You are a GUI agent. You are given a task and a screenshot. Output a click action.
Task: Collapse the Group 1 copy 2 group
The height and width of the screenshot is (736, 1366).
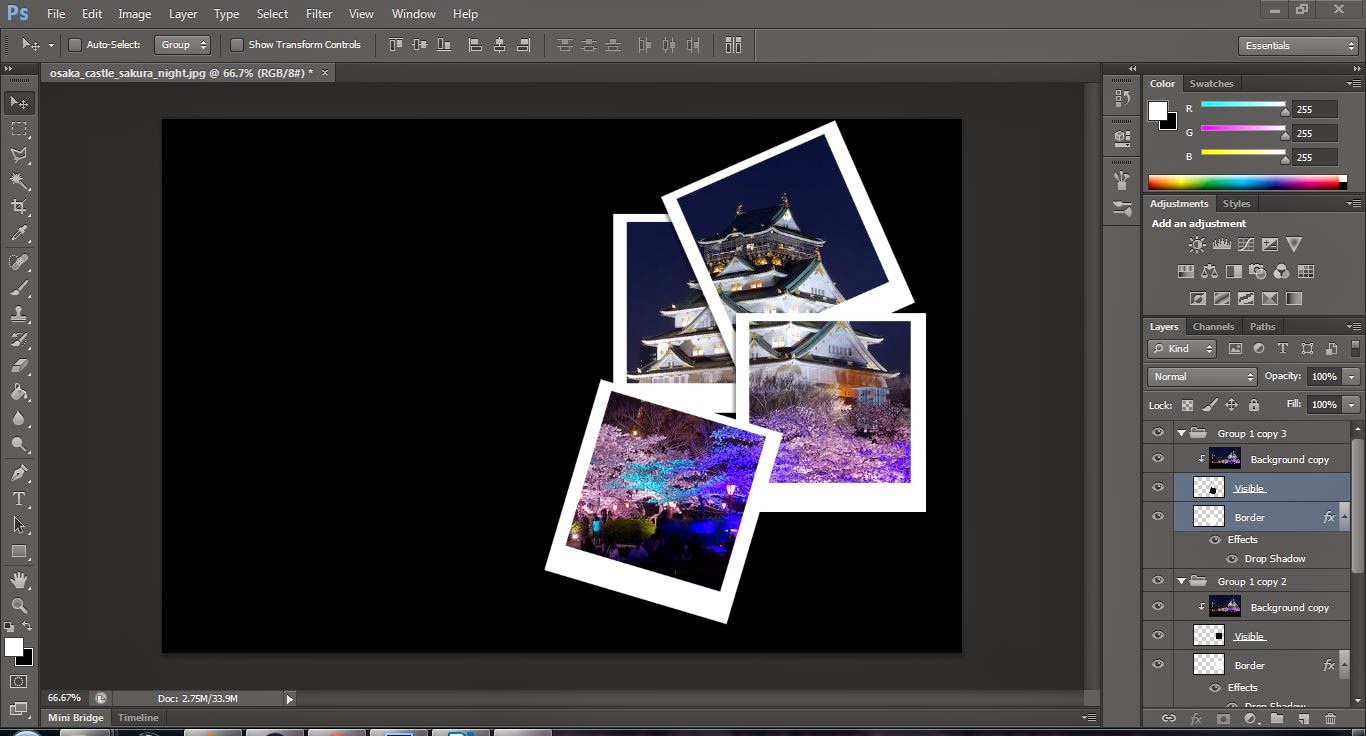click(1181, 581)
